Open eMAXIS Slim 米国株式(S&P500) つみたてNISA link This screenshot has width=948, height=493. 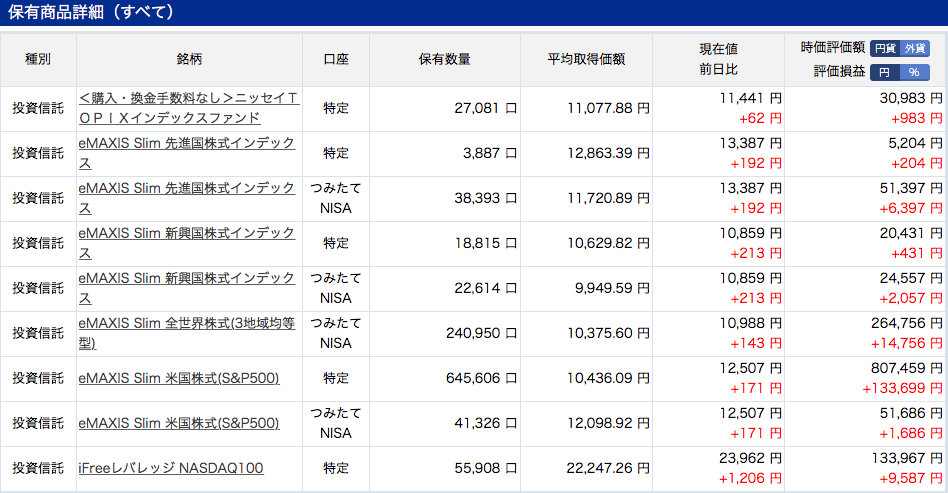(x=179, y=423)
